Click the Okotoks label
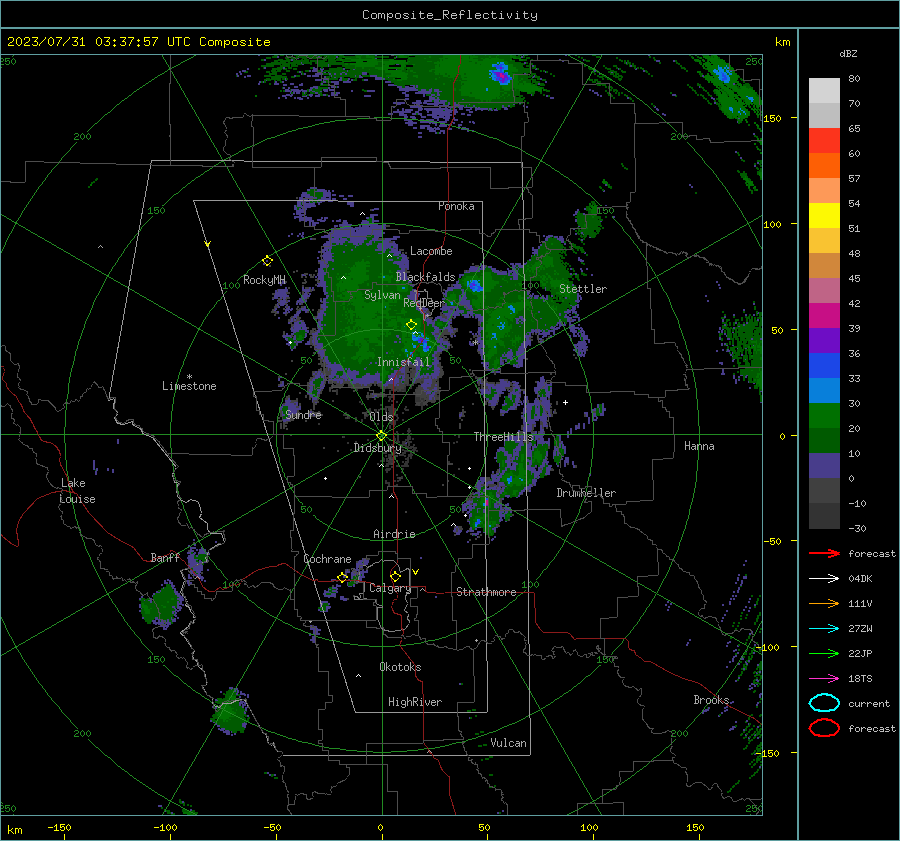The width and height of the screenshot is (900, 841). (x=400, y=667)
